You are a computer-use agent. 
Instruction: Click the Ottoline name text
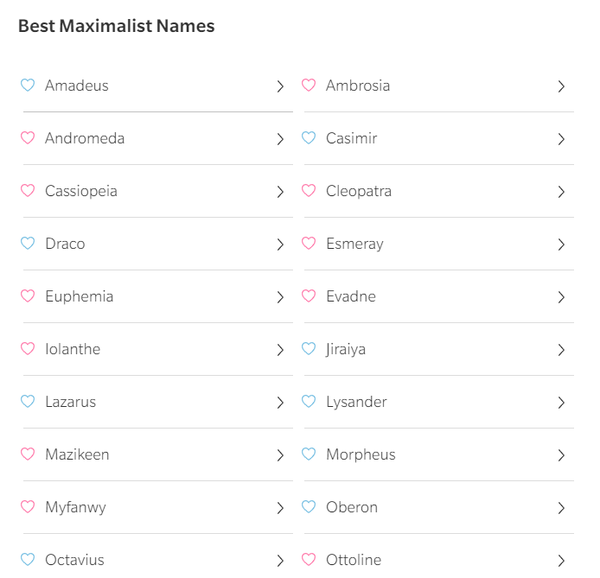(x=353, y=560)
